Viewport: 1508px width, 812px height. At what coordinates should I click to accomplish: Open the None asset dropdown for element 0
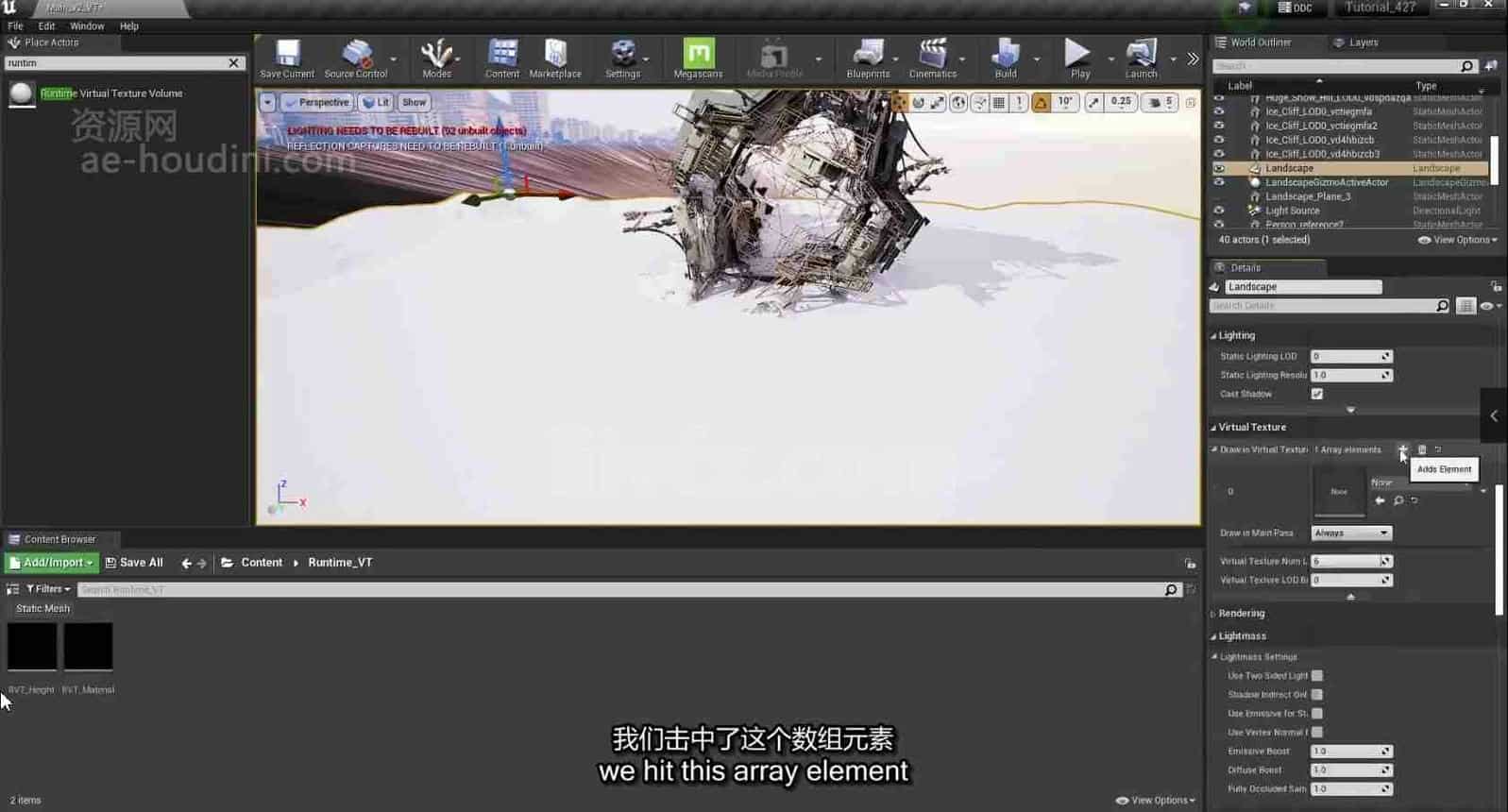(1421, 482)
